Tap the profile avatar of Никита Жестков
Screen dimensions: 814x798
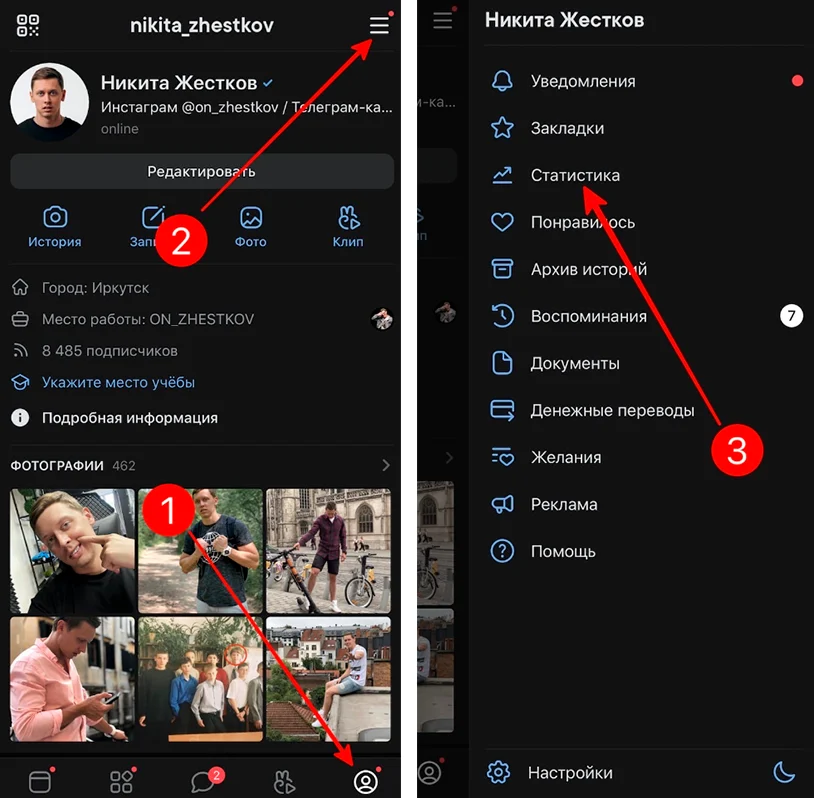49,102
